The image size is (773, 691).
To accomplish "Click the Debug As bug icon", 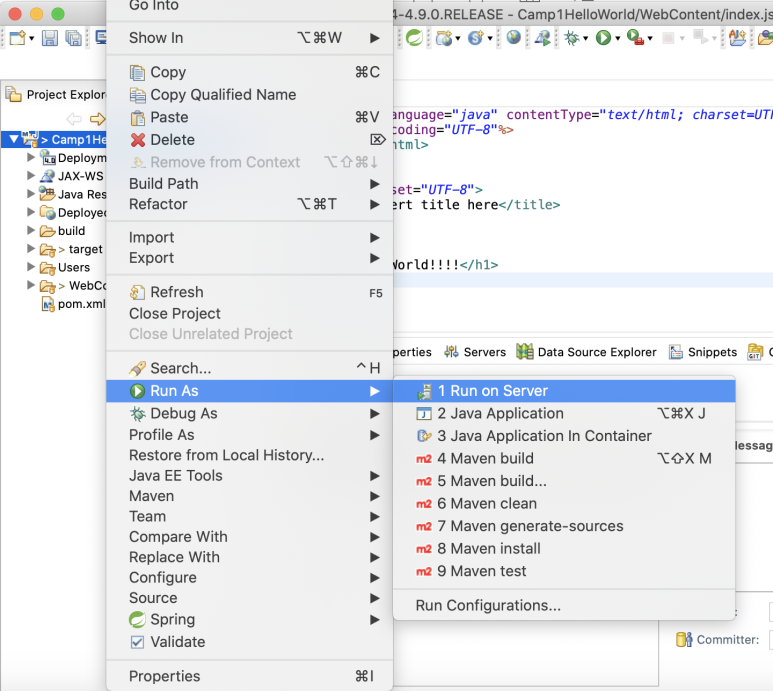I will pyautogui.click(x=138, y=414).
